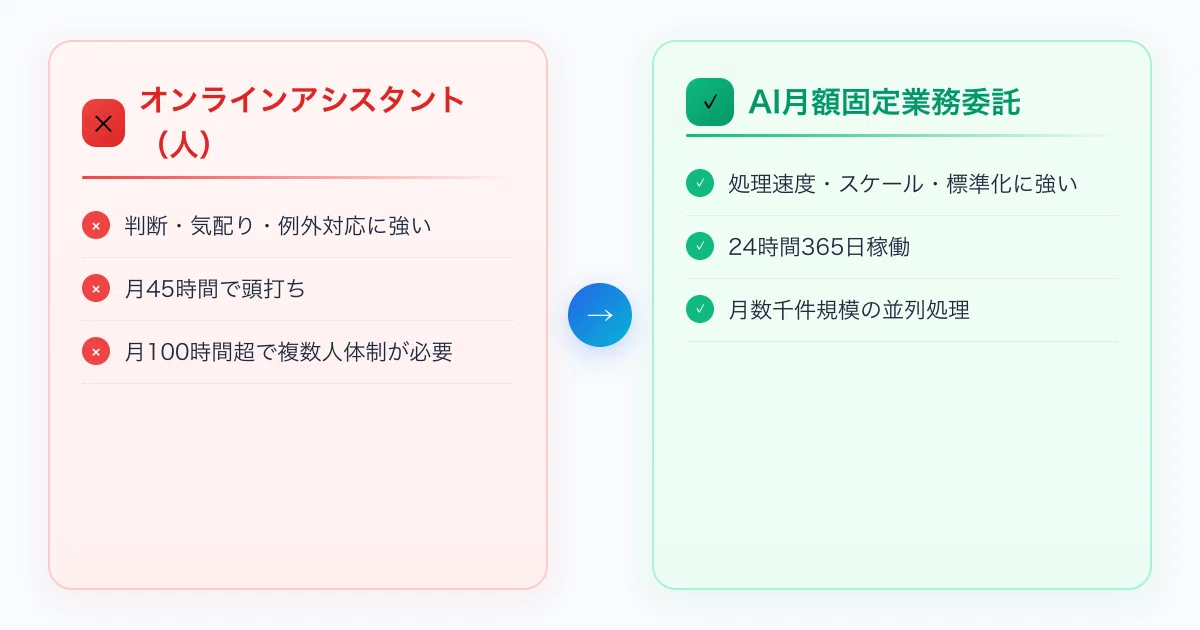Click the text 24時間365日稼働

819,247
